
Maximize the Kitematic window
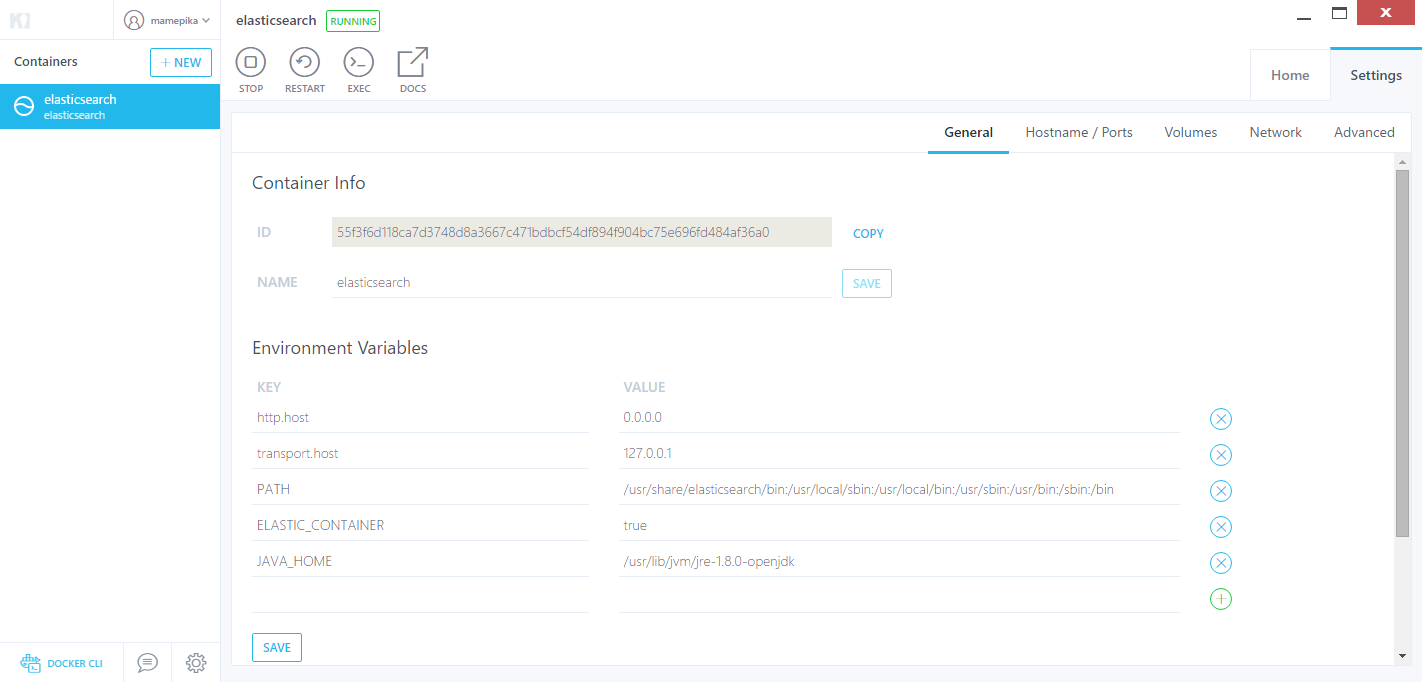[x=1340, y=14]
